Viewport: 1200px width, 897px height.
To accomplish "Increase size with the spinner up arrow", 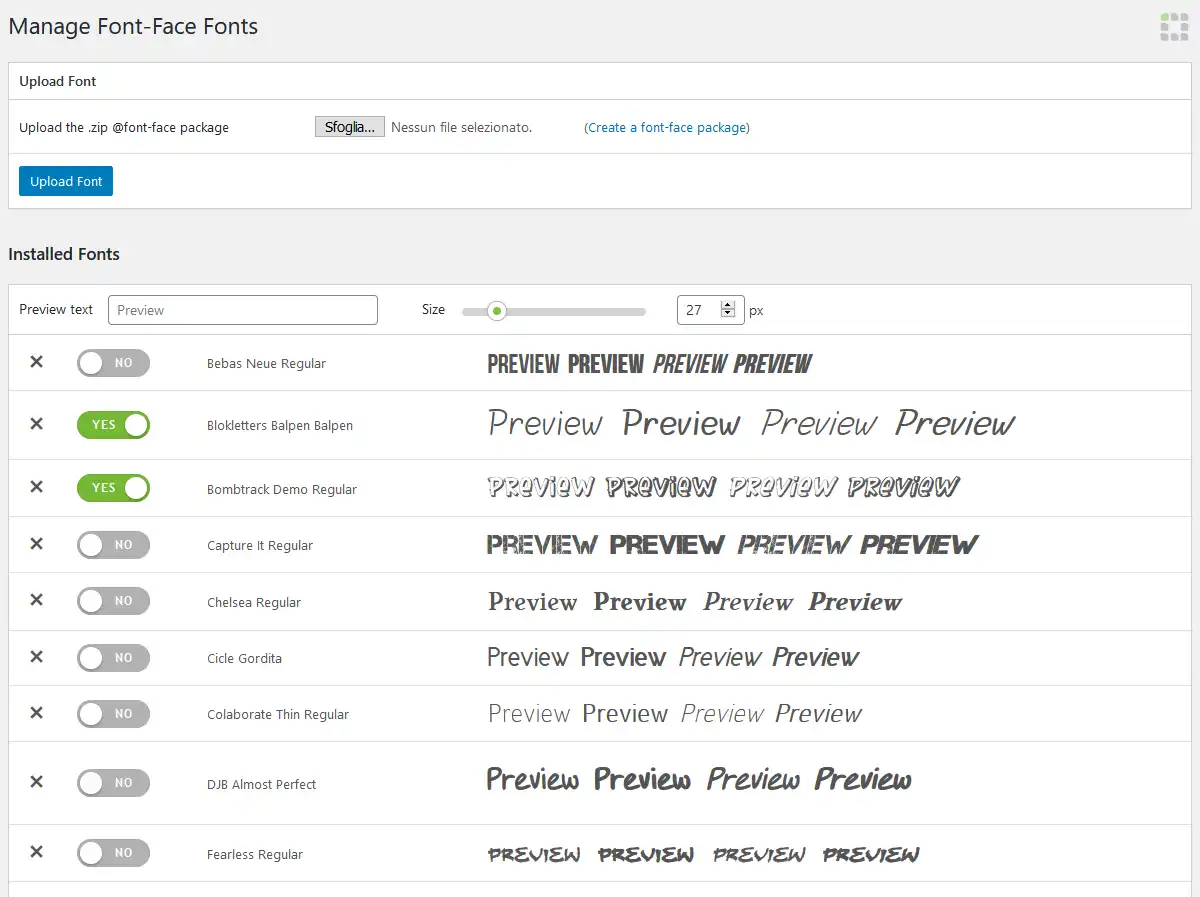I will click(729, 304).
